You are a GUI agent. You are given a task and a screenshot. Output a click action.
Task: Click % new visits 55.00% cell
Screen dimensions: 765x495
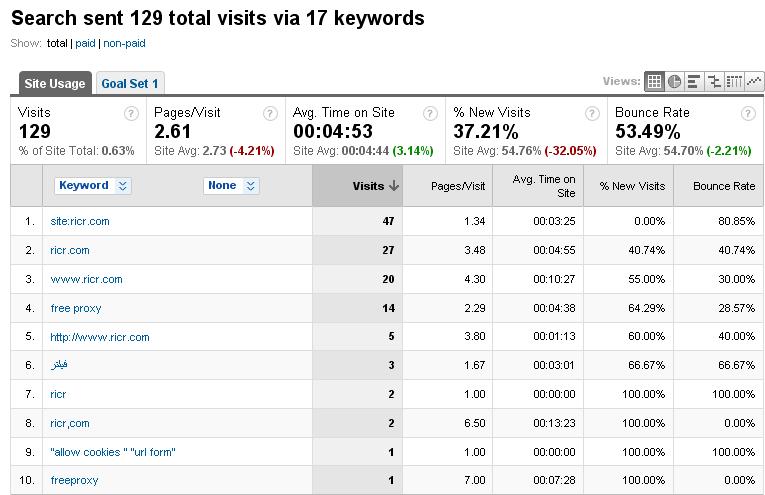646,279
